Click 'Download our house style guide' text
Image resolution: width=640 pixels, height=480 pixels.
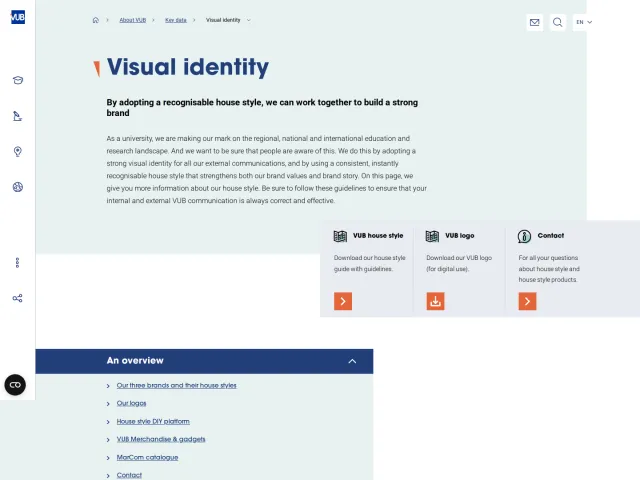(x=369, y=263)
